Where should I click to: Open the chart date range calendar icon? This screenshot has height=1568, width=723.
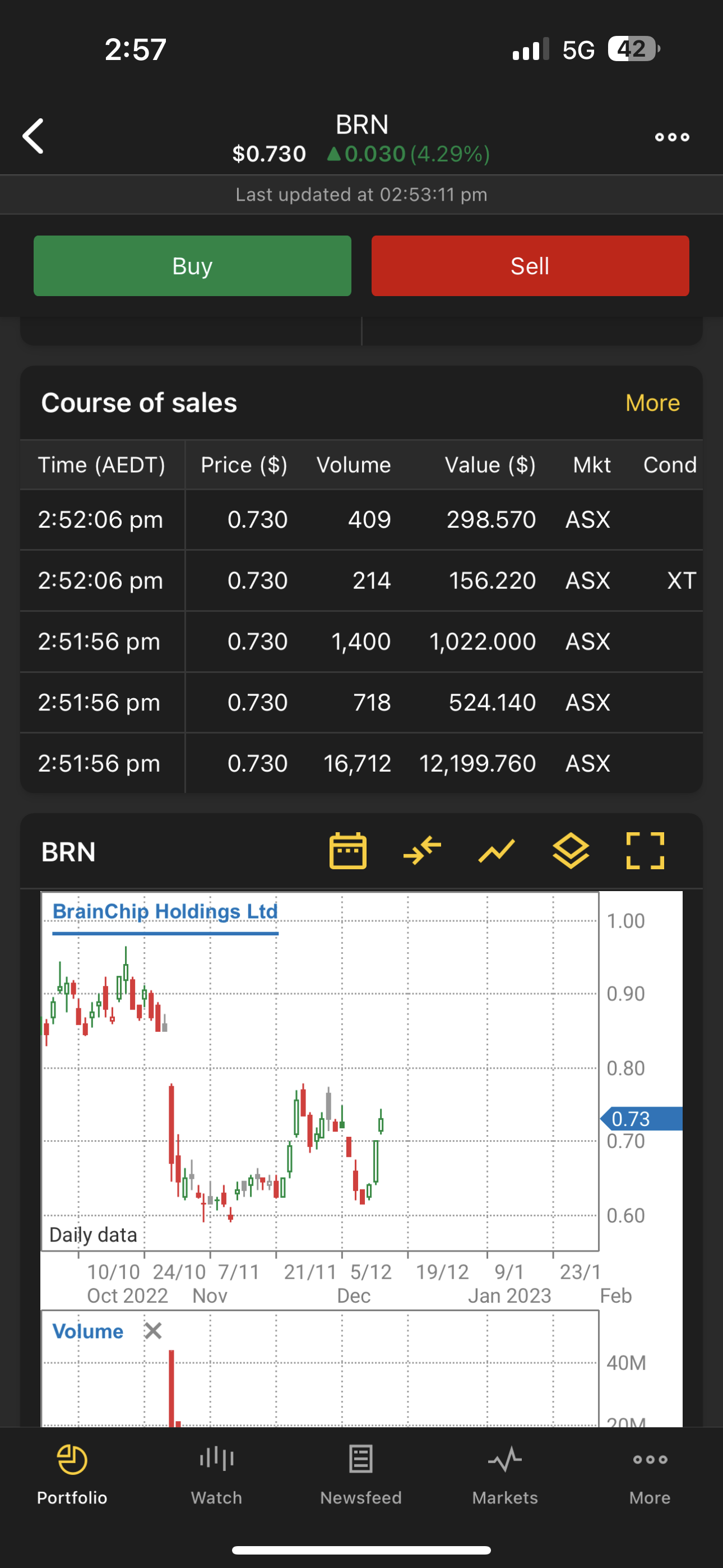[347, 850]
